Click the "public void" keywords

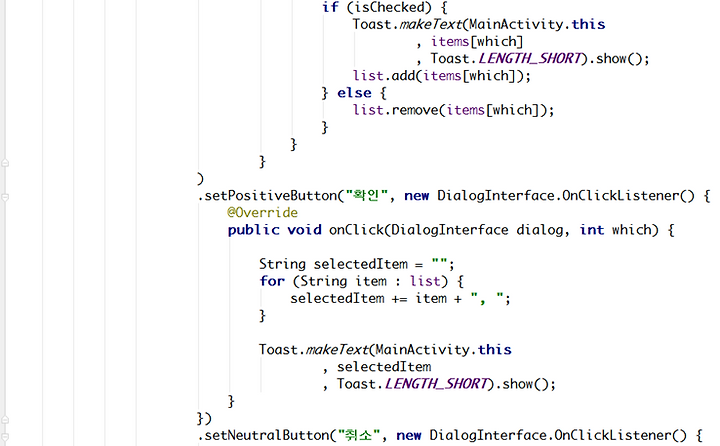[x=275, y=230]
